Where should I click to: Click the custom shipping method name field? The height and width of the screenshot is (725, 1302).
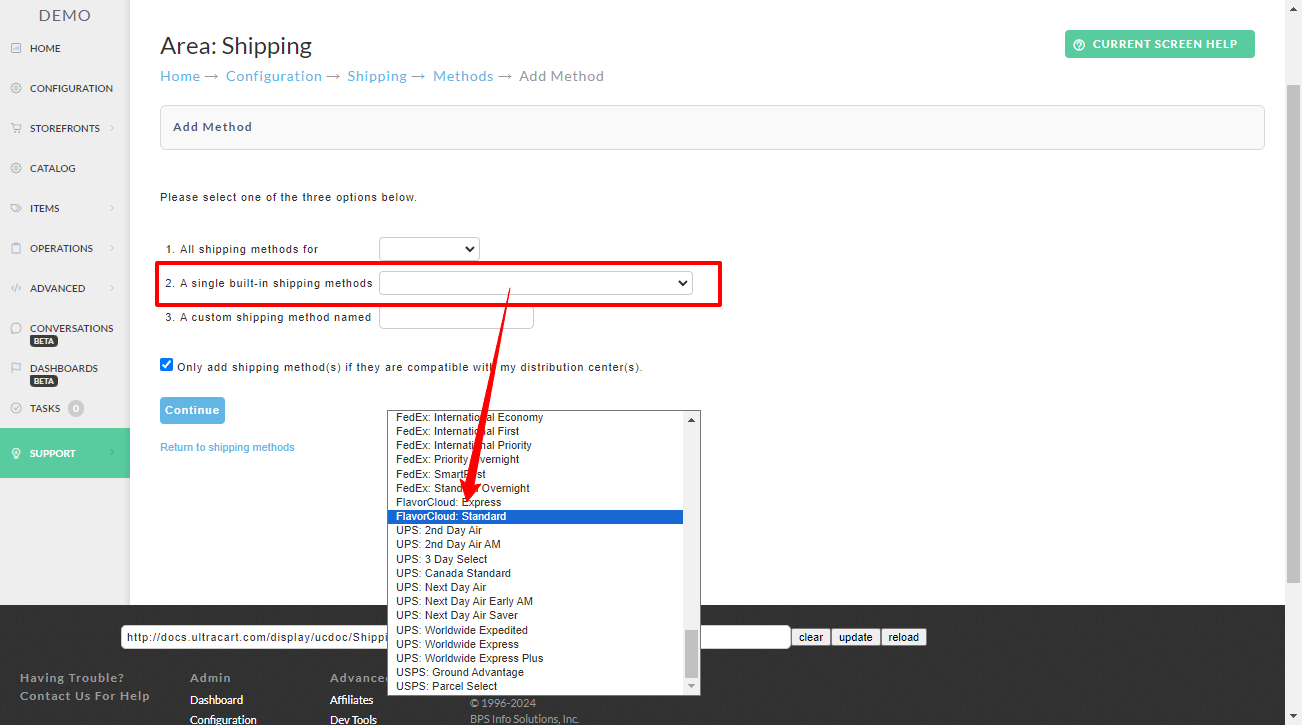pyautogui.click(x=456, y=317)
